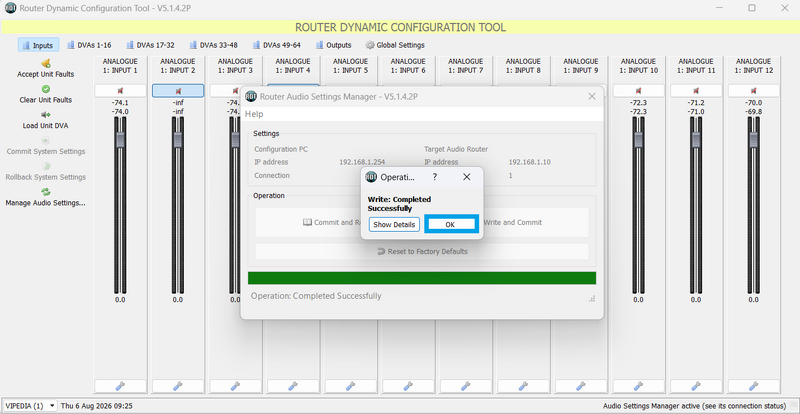Screen dimensions: 800x414
Task: Open wrench settings for Input 12
Action: point(754,386)
